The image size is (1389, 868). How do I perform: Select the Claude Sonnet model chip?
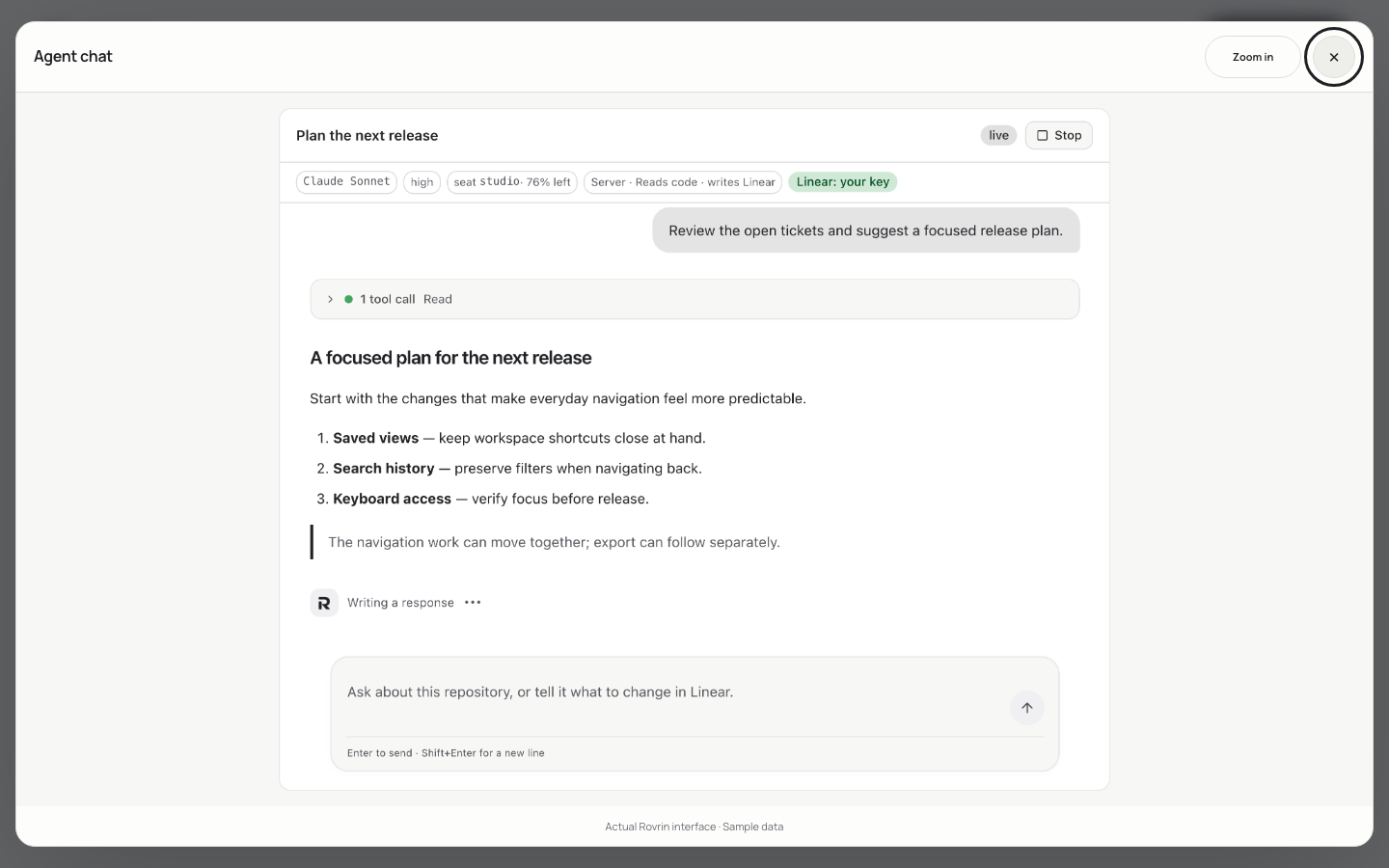click(346, 181)
